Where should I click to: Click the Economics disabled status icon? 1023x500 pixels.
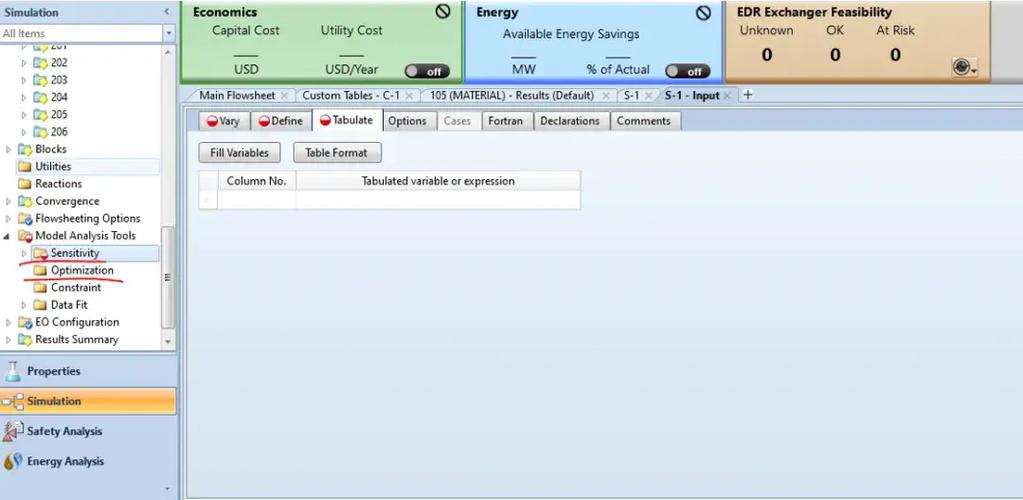[x=443, y=11]
